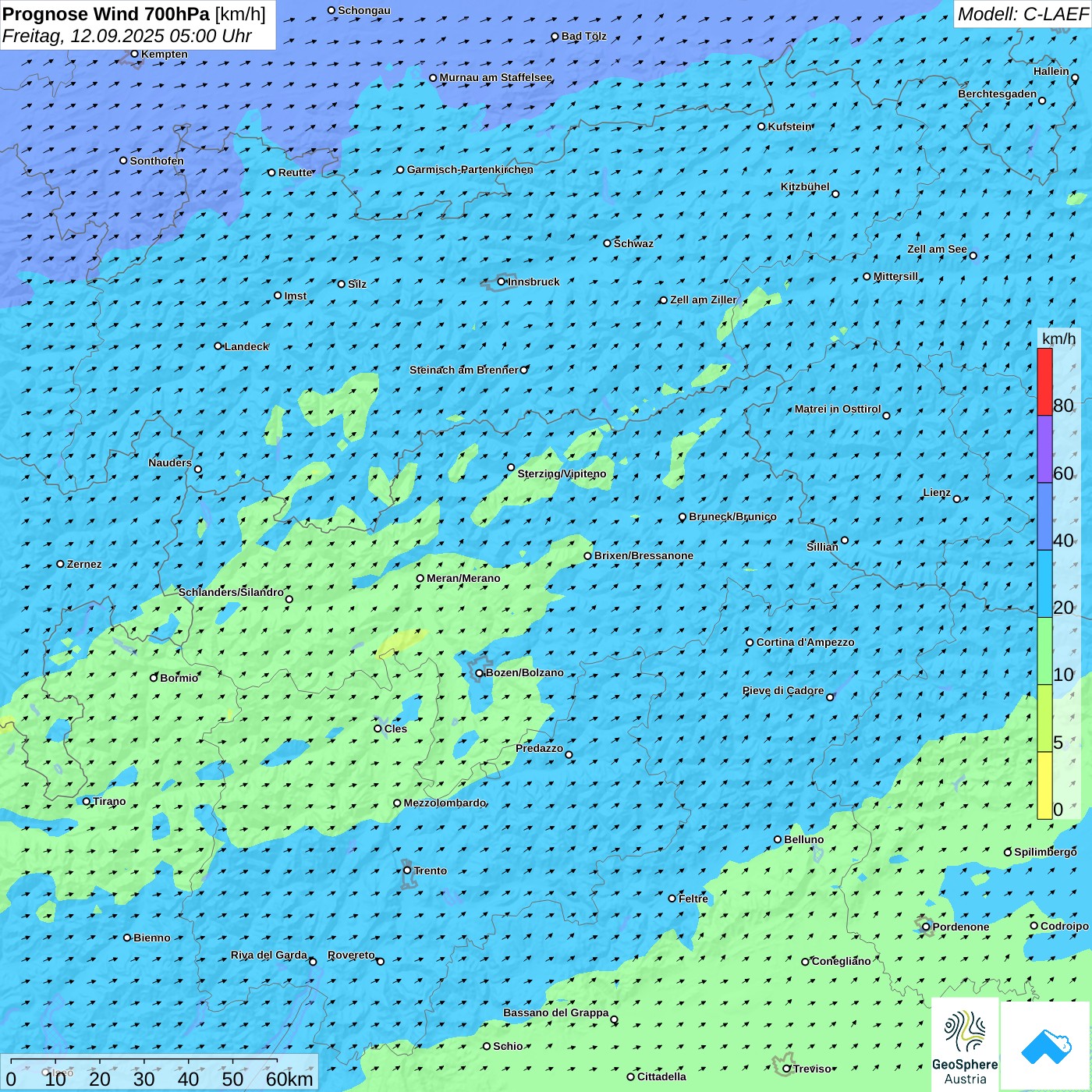
Task: Click the Pordenone city label
Action: 961,927
